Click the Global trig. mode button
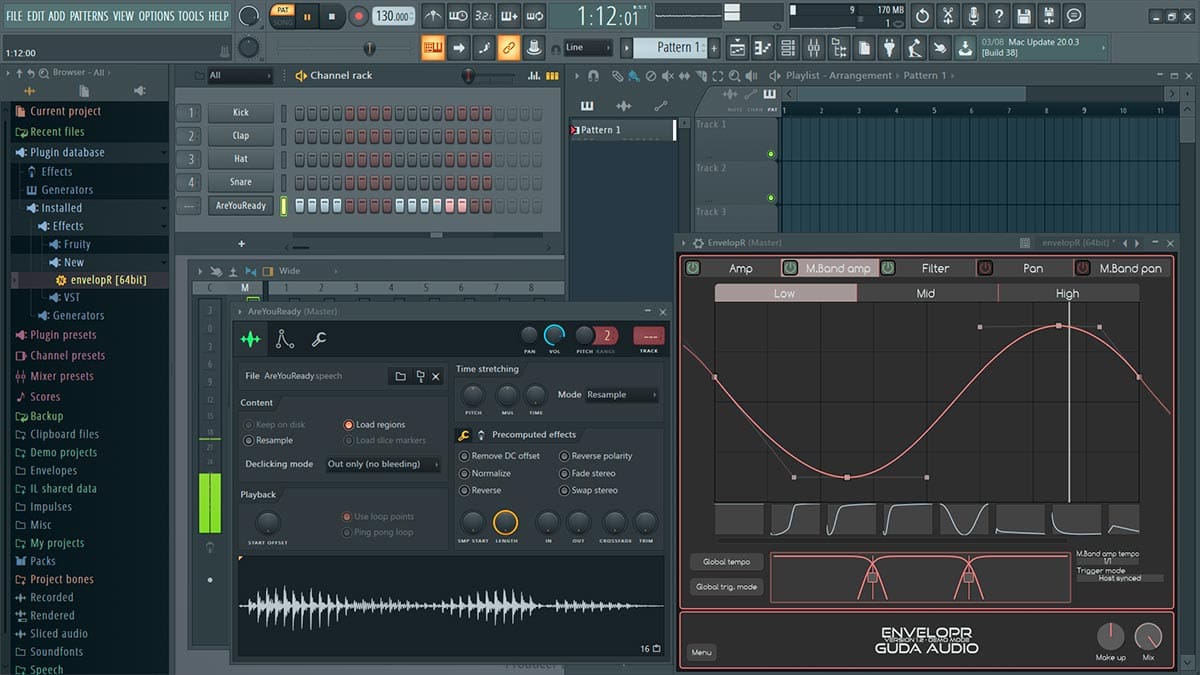Screen dimensions: 1200x675 click(x=726, y=587)
